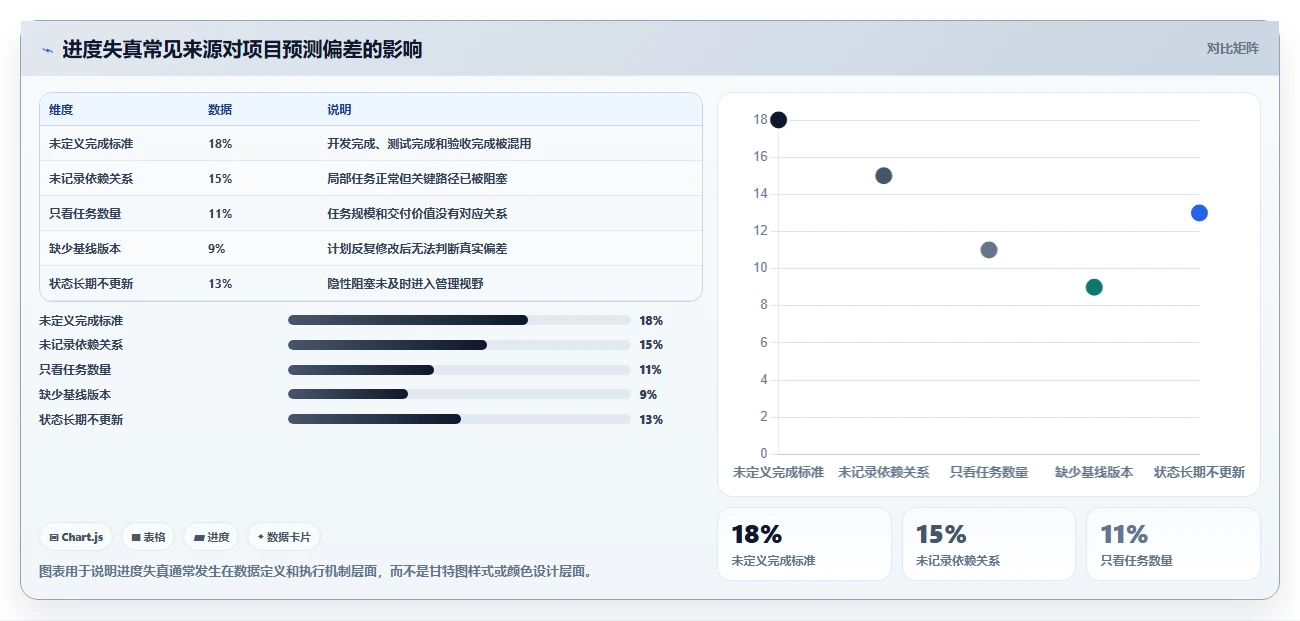Click the 只看任务数量 progress bar
Viewport: 1300px width, 621px height.
459,370
